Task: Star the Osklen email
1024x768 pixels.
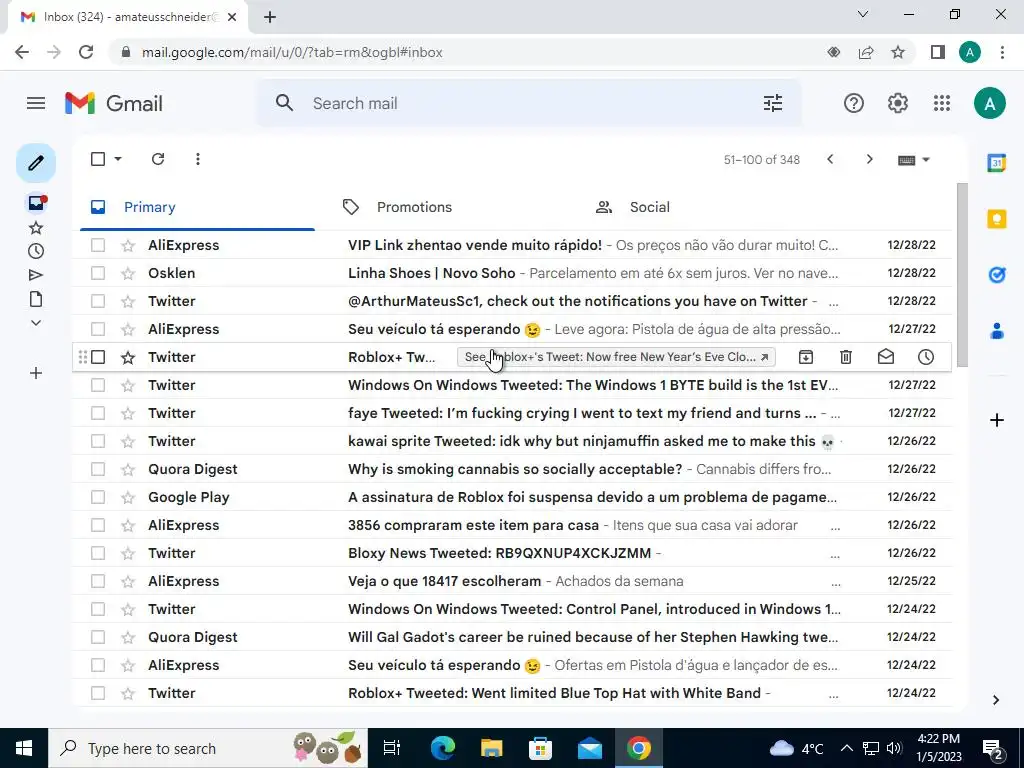Action: [x=128, y=273]
